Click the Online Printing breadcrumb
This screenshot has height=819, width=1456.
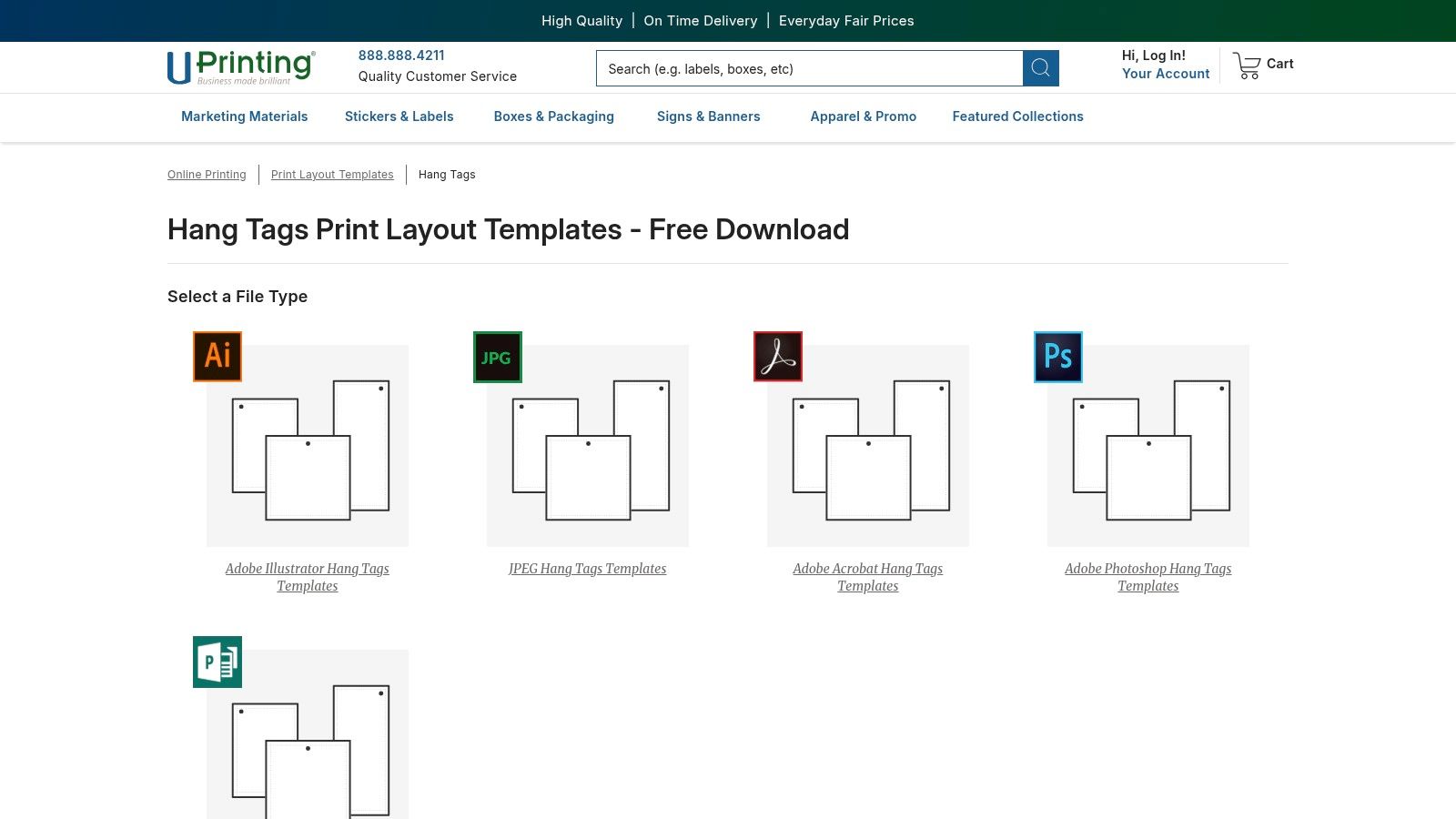point(207,175)
